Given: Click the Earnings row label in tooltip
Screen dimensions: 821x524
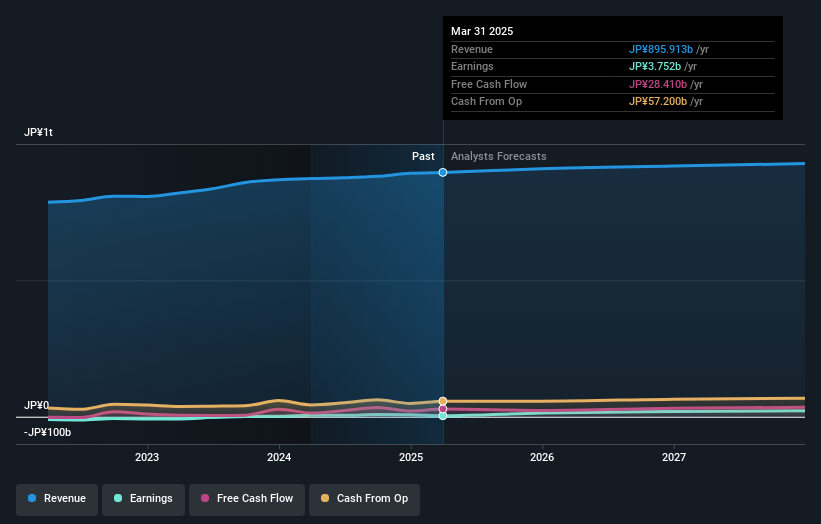Looking at the screenshot, I should click(472, 66).
